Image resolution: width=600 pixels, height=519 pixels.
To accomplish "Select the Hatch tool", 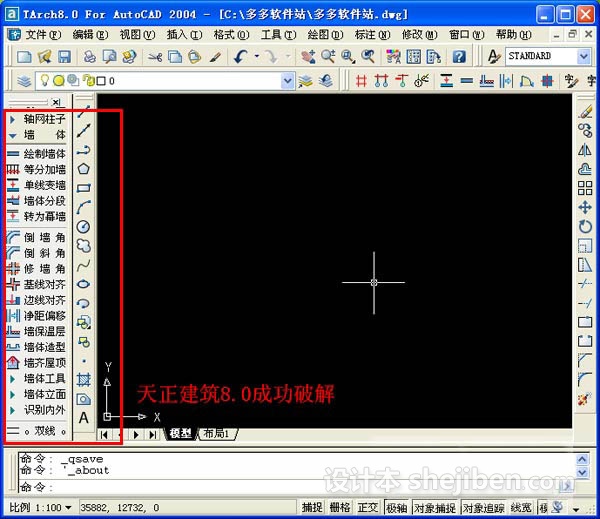I will [x=84, y=380].
